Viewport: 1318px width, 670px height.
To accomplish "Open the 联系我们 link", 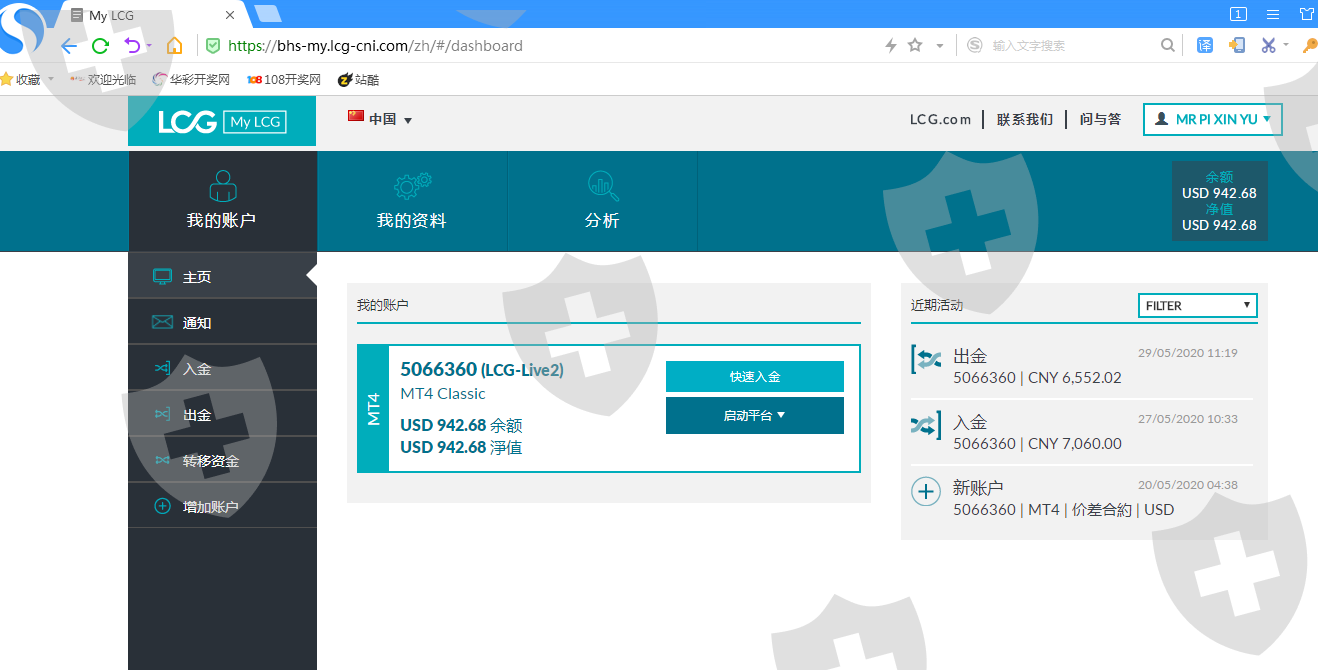I will (x=1025, y=119).
